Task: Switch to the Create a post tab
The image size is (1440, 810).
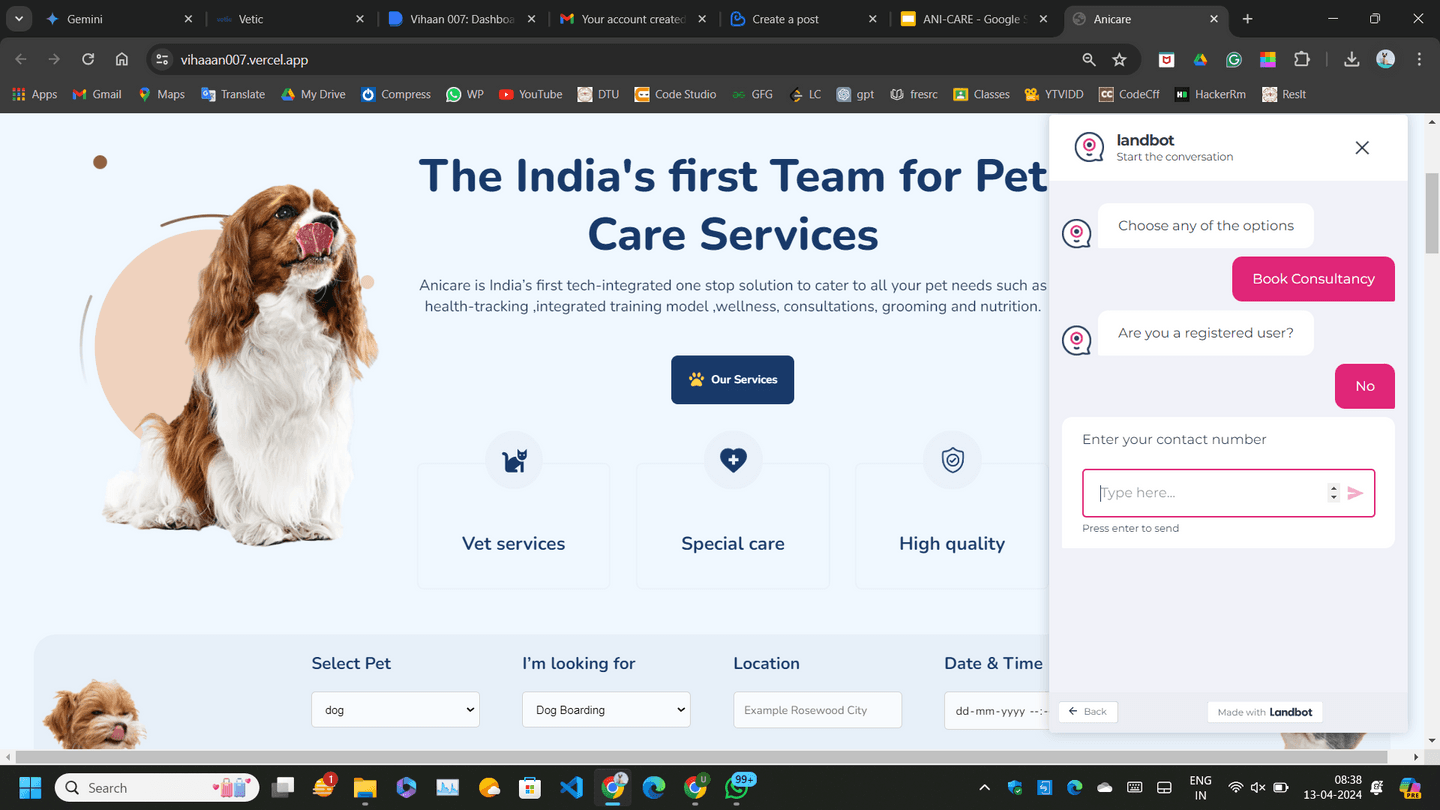Action: tap(804, 19)
